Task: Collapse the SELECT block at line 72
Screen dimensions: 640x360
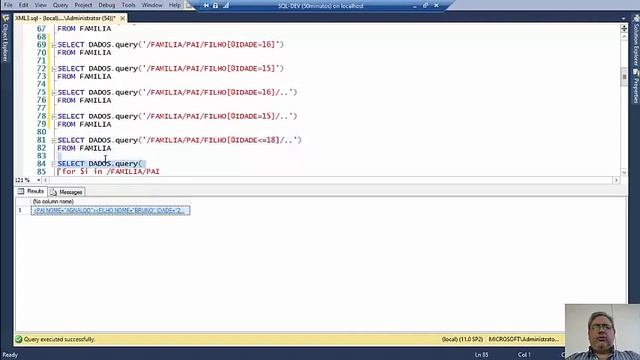Action: point(53,69)
